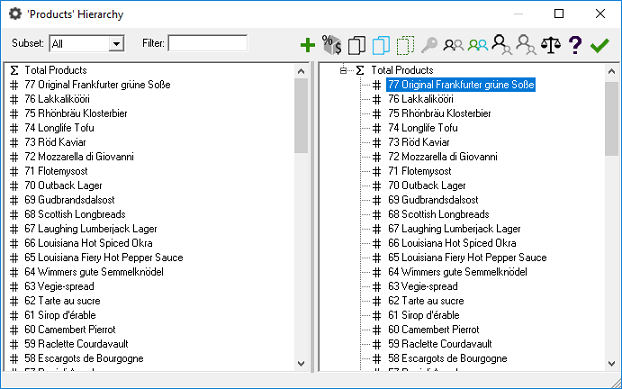The image size is (622, 389).
Task: Select 65 Louisiana Fiery Hot Pepper Sauce in right tree
Action: click(x=467, y=257)
